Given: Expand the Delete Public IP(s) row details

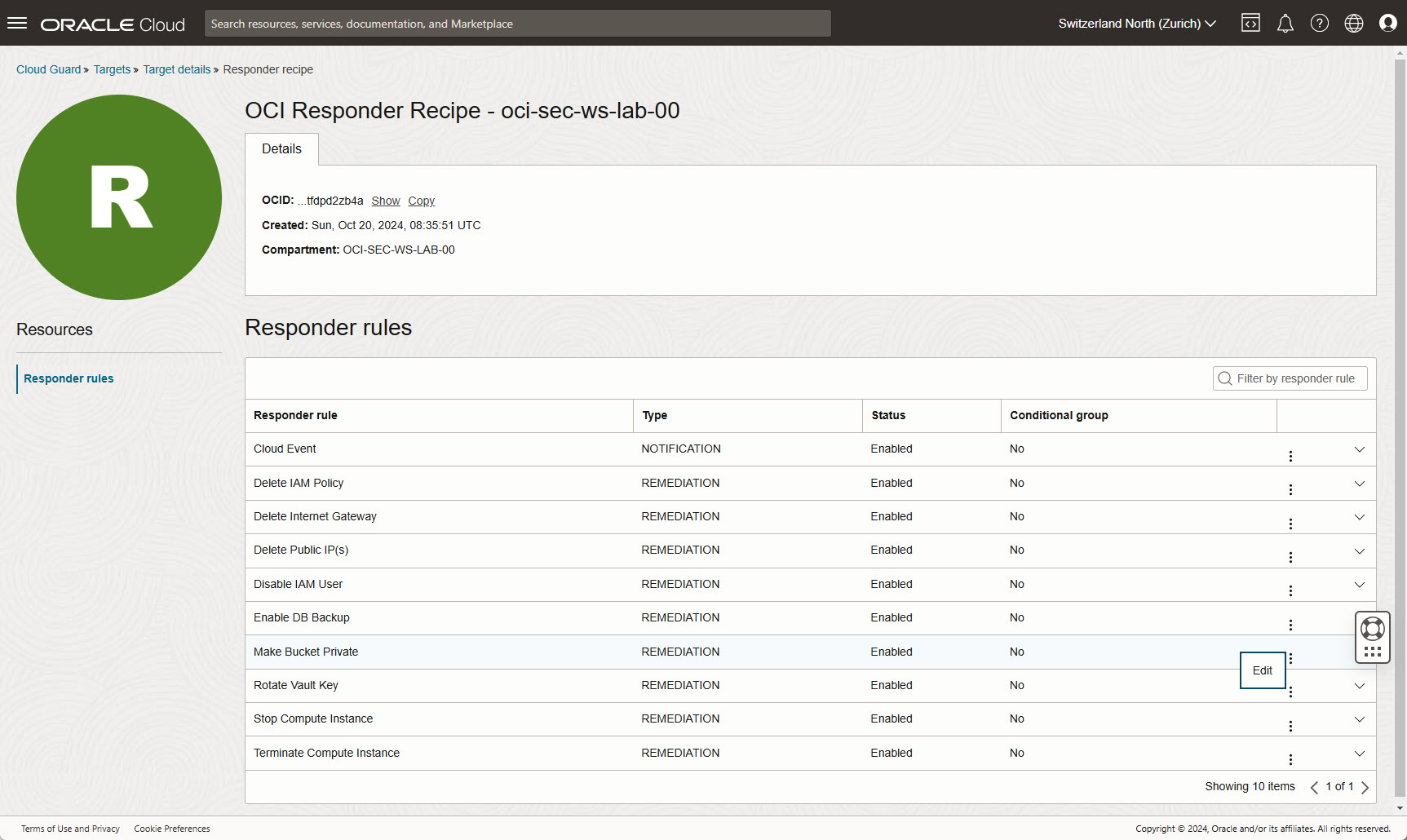Looking at the screenshot, I should [x=1360, y=551].
